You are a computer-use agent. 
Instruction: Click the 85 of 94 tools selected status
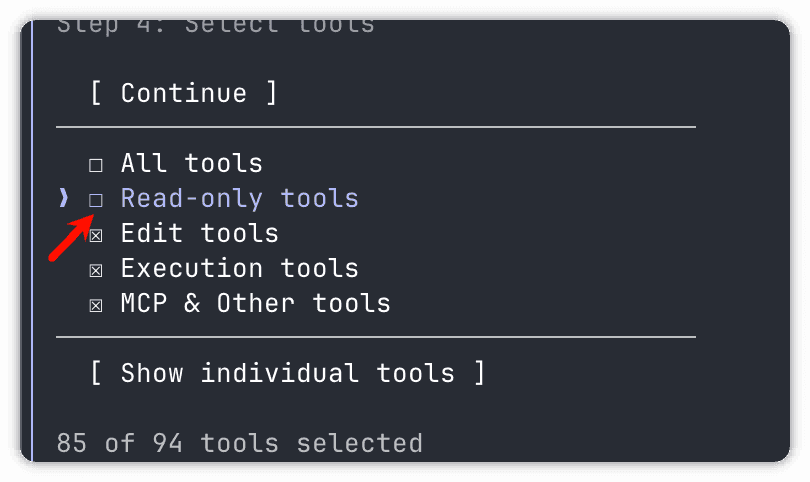[239, 443]
